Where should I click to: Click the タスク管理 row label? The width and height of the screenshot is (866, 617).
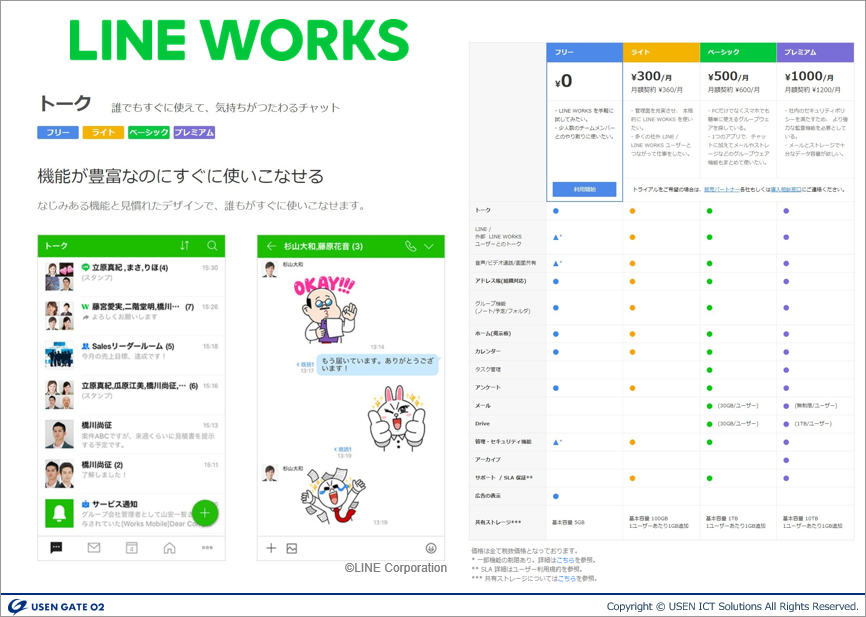click(488, 370)
